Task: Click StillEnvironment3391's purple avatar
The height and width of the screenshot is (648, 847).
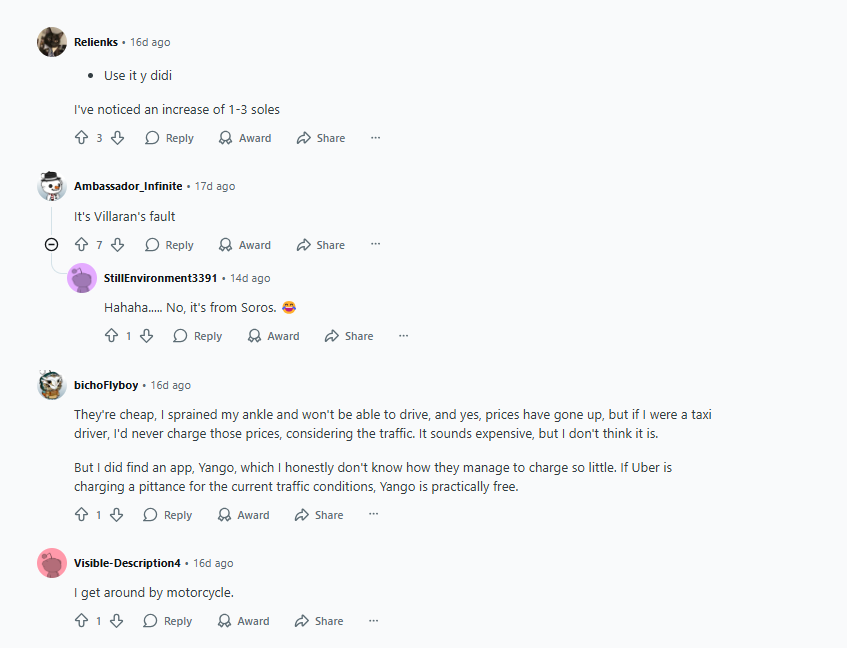Action: pyautogui.click(x=82, y=278)
